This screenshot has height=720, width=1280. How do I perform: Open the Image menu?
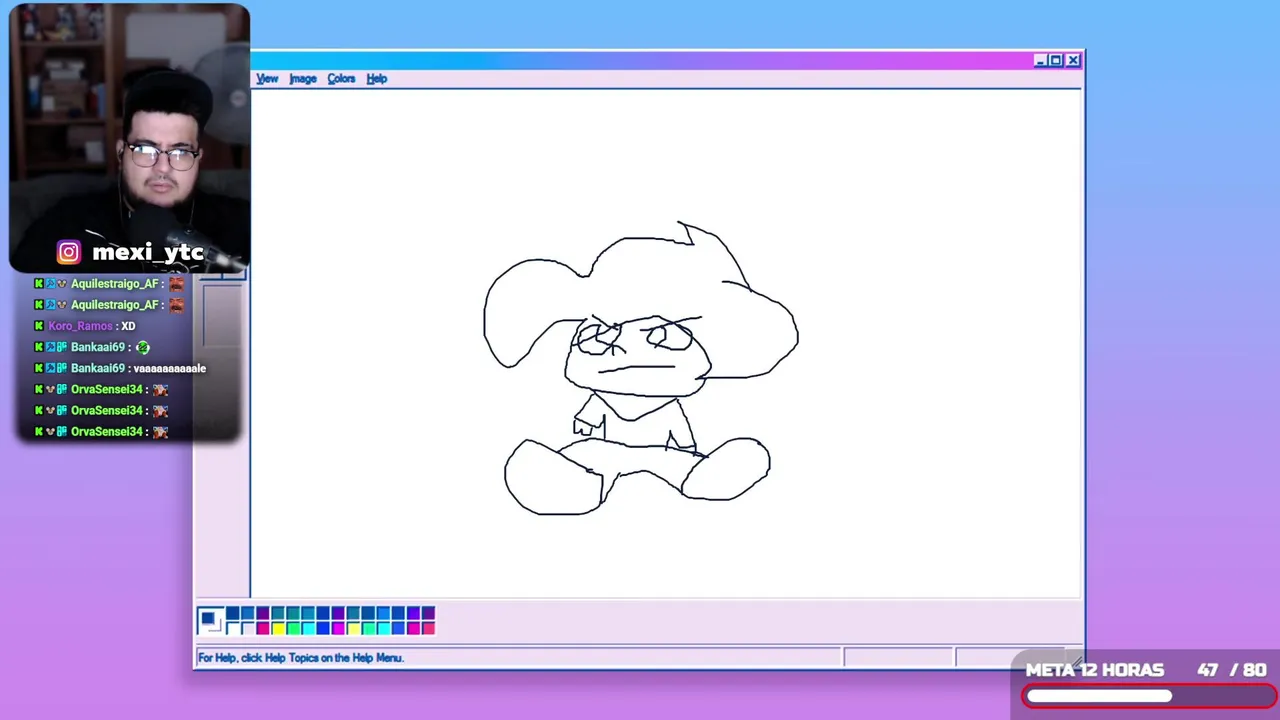(303, 79)
